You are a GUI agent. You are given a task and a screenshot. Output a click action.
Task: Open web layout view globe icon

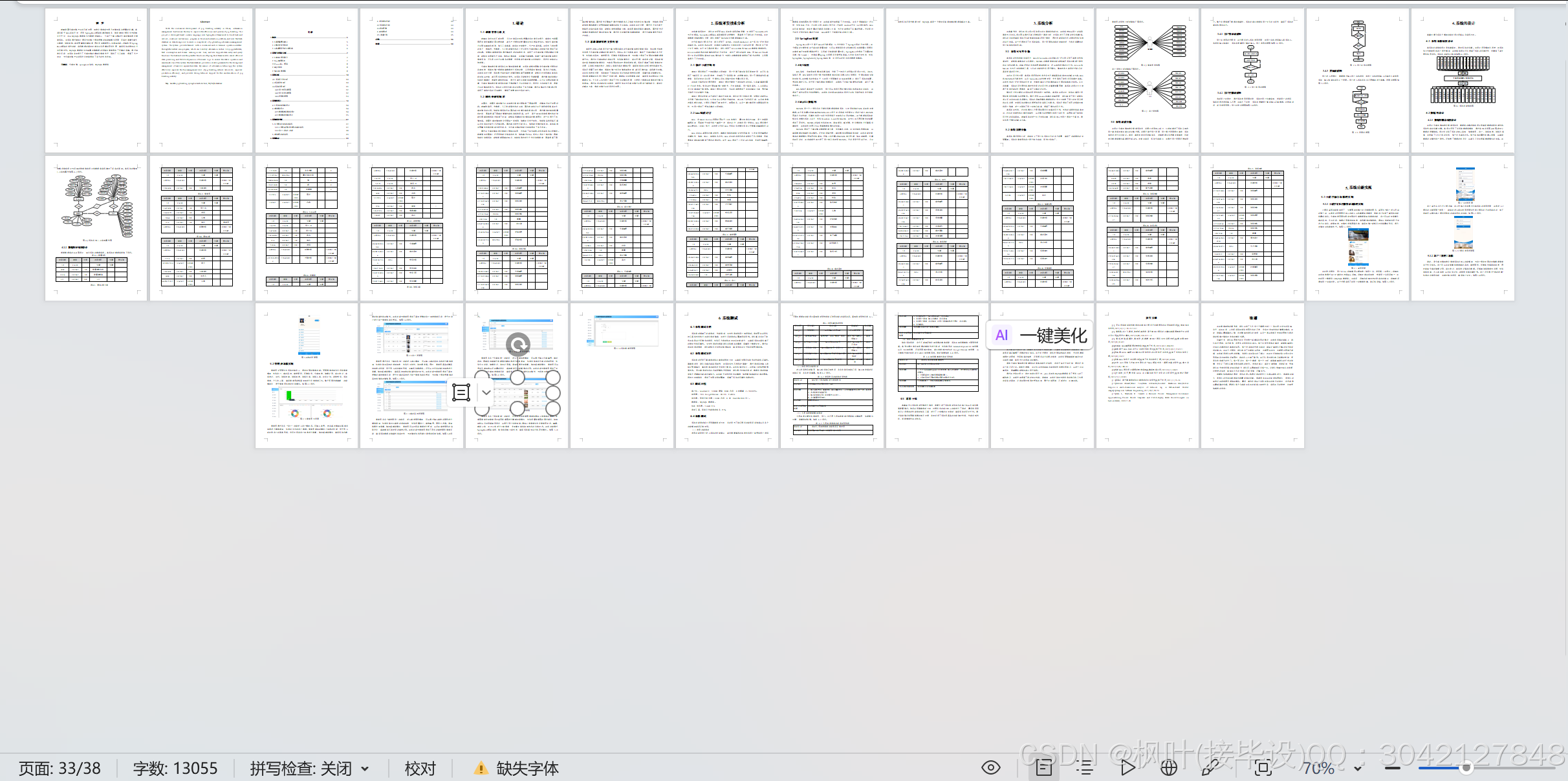[1168, 767]
